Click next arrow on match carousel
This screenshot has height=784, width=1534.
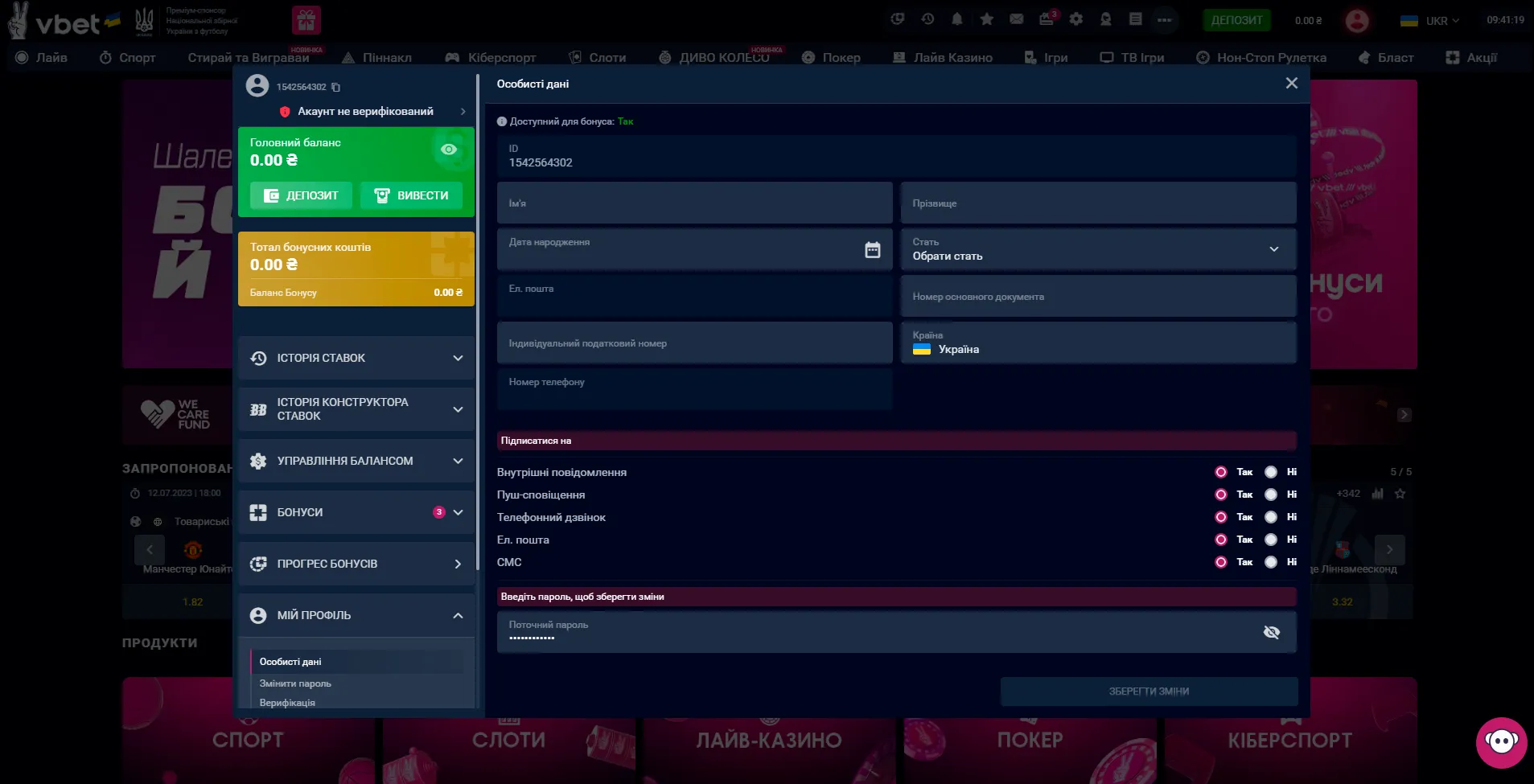pyautogui.click(x=1389, y=550)
